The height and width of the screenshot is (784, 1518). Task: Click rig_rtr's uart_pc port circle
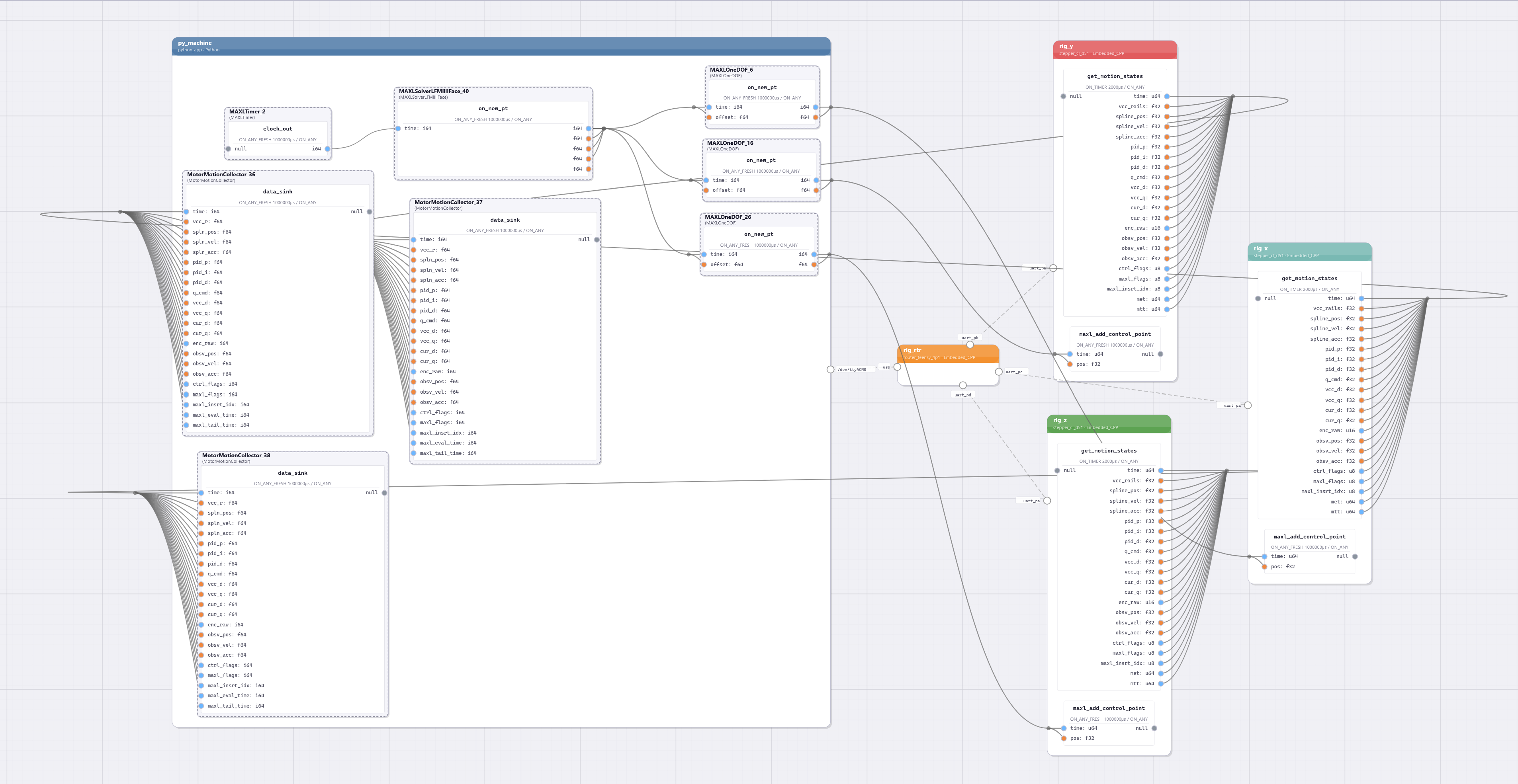tap(999, 372)
